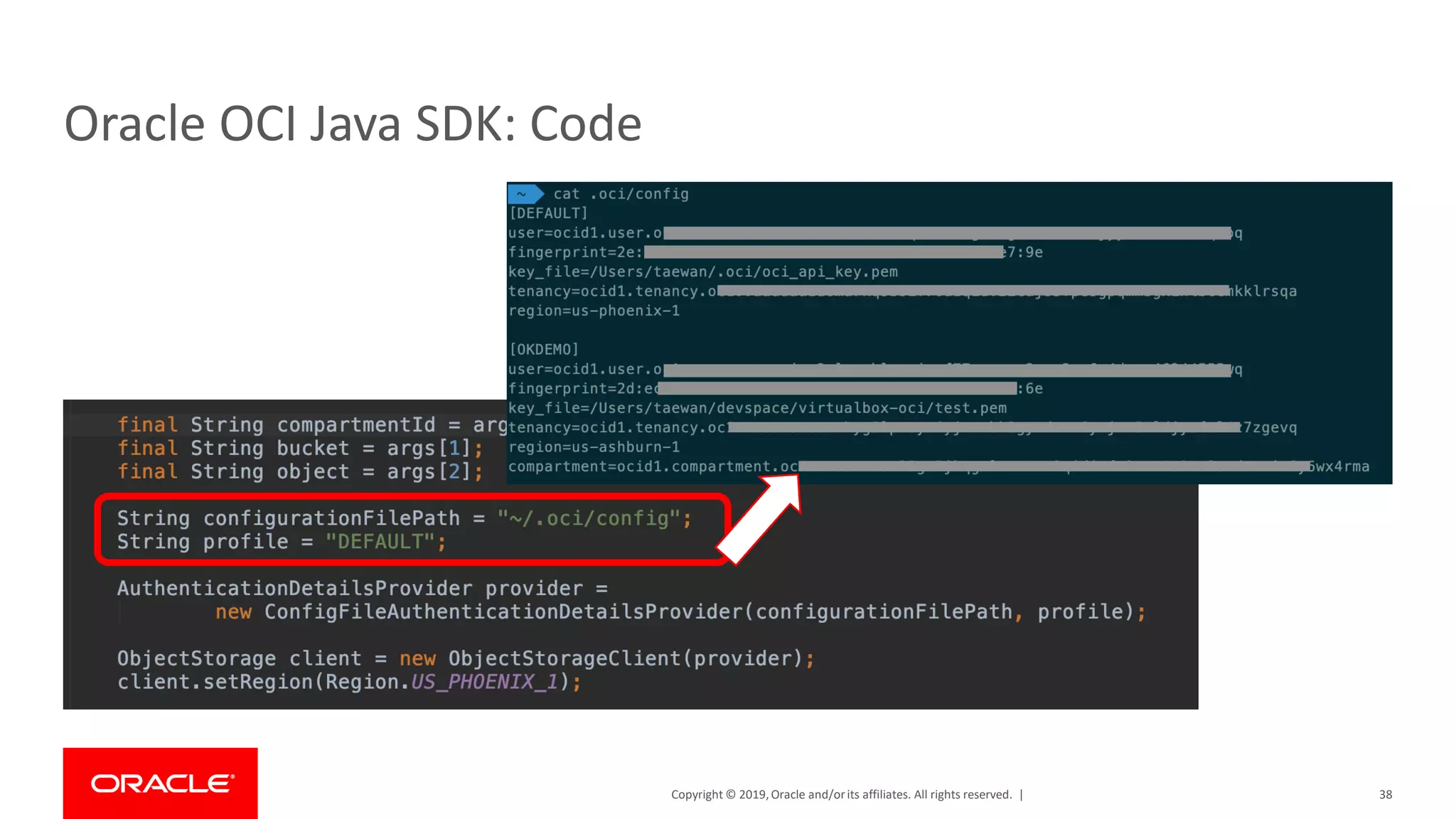Click the 'final String object = args[2]' line
1456x819 pixels.
pyautogui.click(x=300, y=471)
